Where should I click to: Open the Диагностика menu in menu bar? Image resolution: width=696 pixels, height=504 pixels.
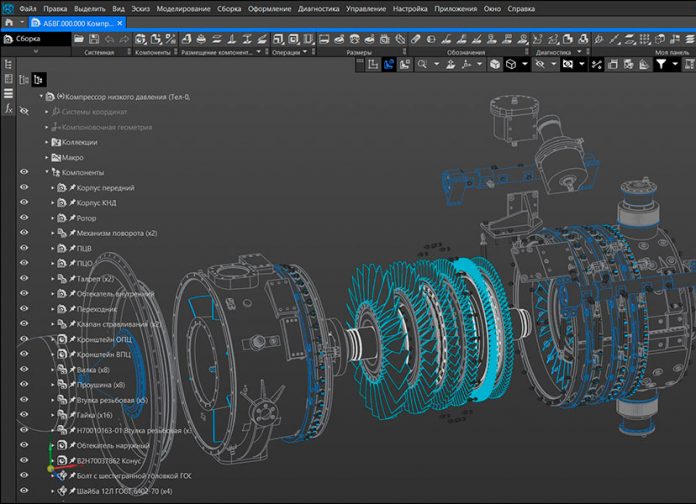pyautogui.click(x=318, y=8)
